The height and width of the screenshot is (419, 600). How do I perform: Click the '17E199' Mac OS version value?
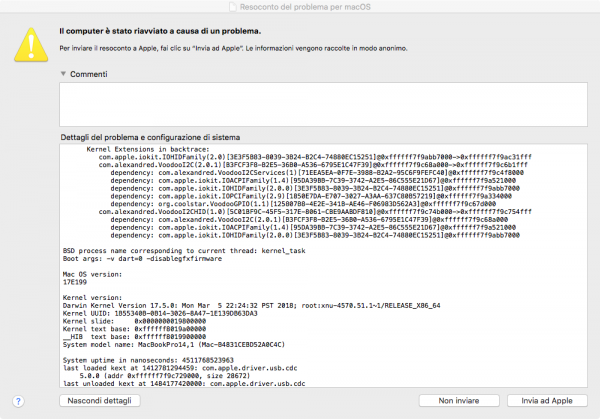coord(75,282)
